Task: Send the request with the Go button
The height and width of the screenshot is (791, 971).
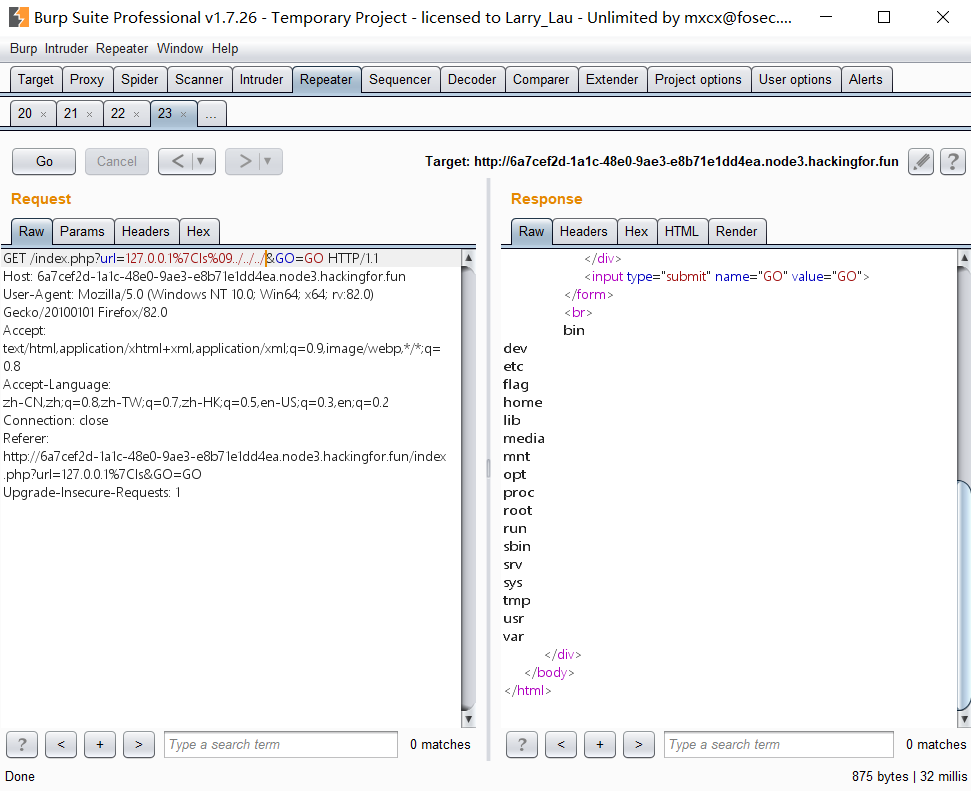Action: (44, 162)
